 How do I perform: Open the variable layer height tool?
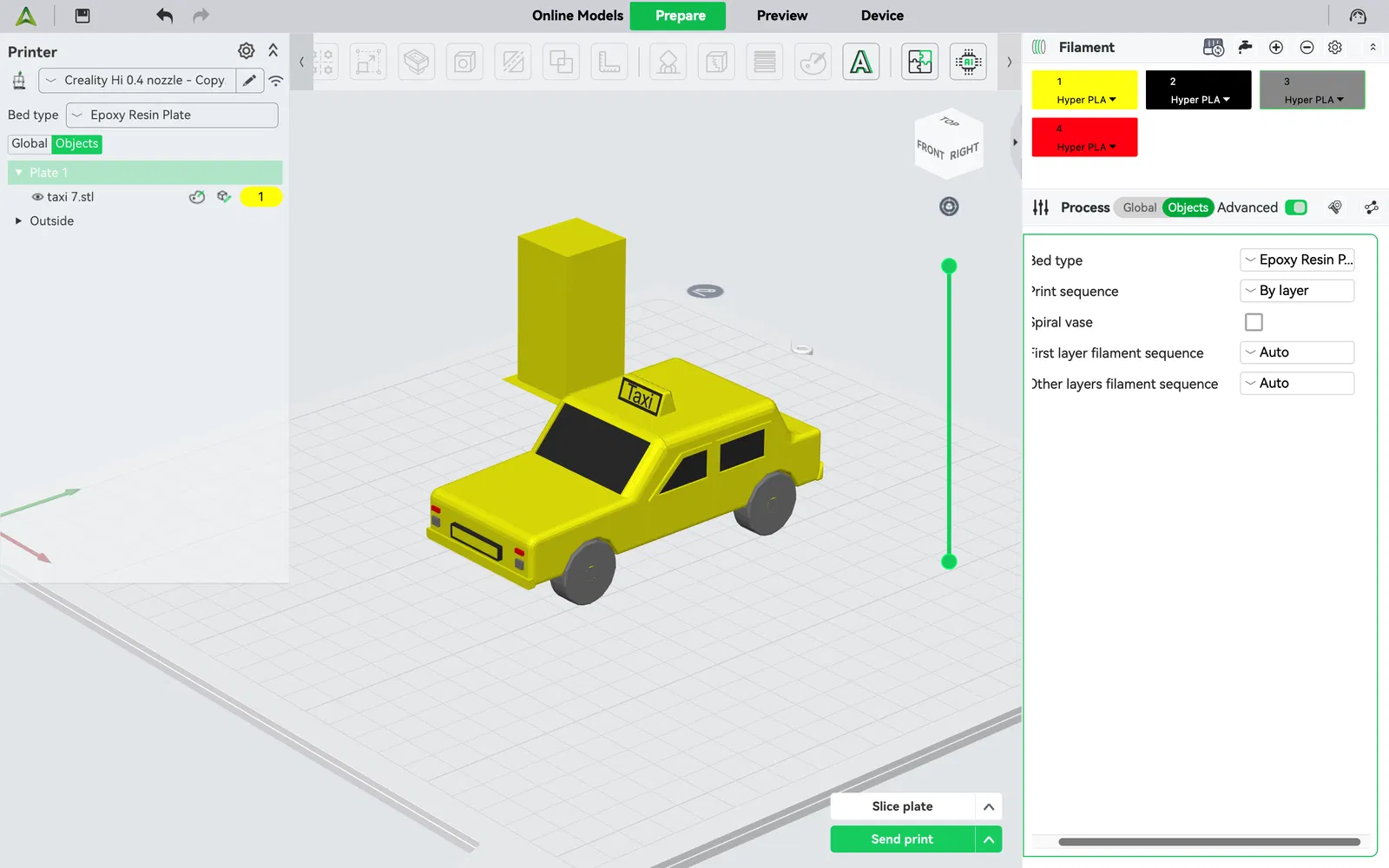765,62
